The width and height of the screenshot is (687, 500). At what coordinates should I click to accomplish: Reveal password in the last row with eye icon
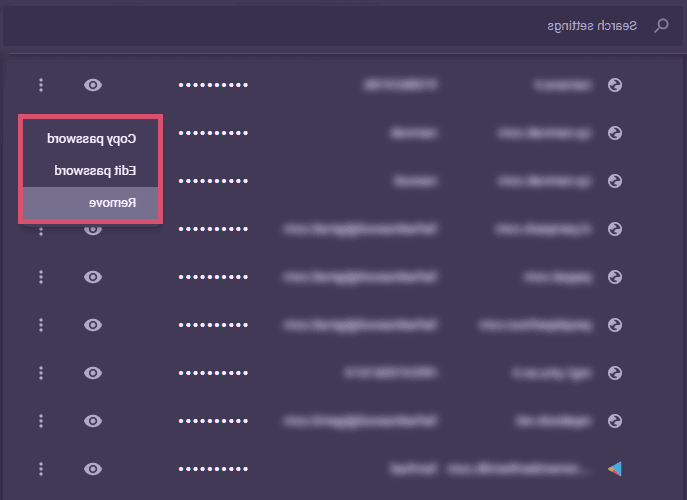point(93,469)
